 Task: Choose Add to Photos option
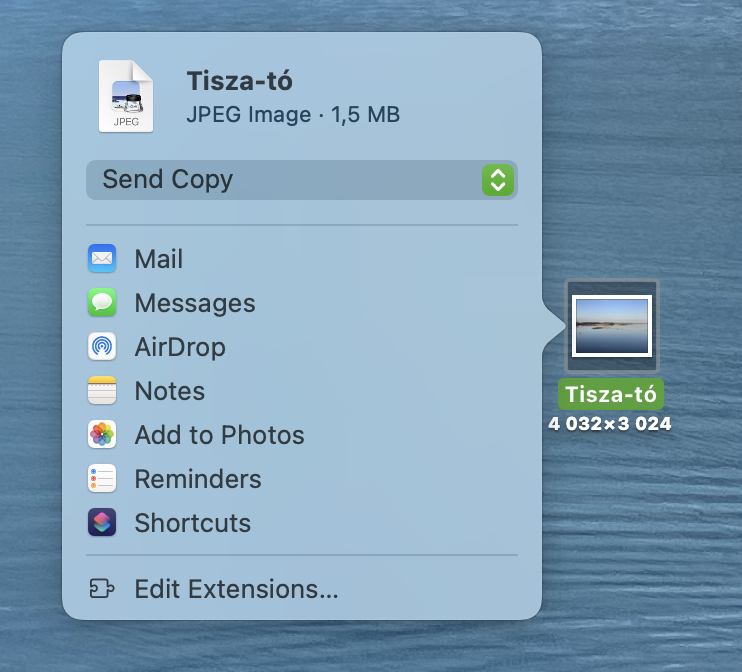pos(302,434)
